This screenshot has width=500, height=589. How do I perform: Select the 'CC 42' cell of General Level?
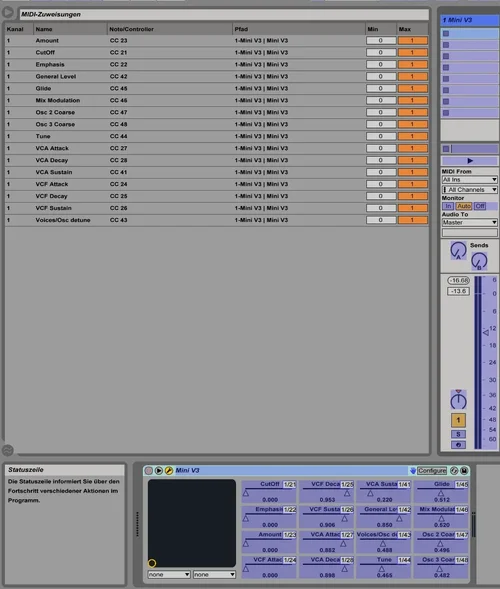pyautogui.click(x=118, y=77)
